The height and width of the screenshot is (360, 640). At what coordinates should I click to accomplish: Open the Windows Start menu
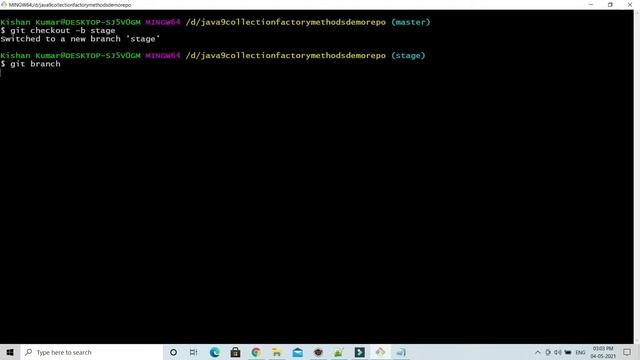[x=10, y=352]
